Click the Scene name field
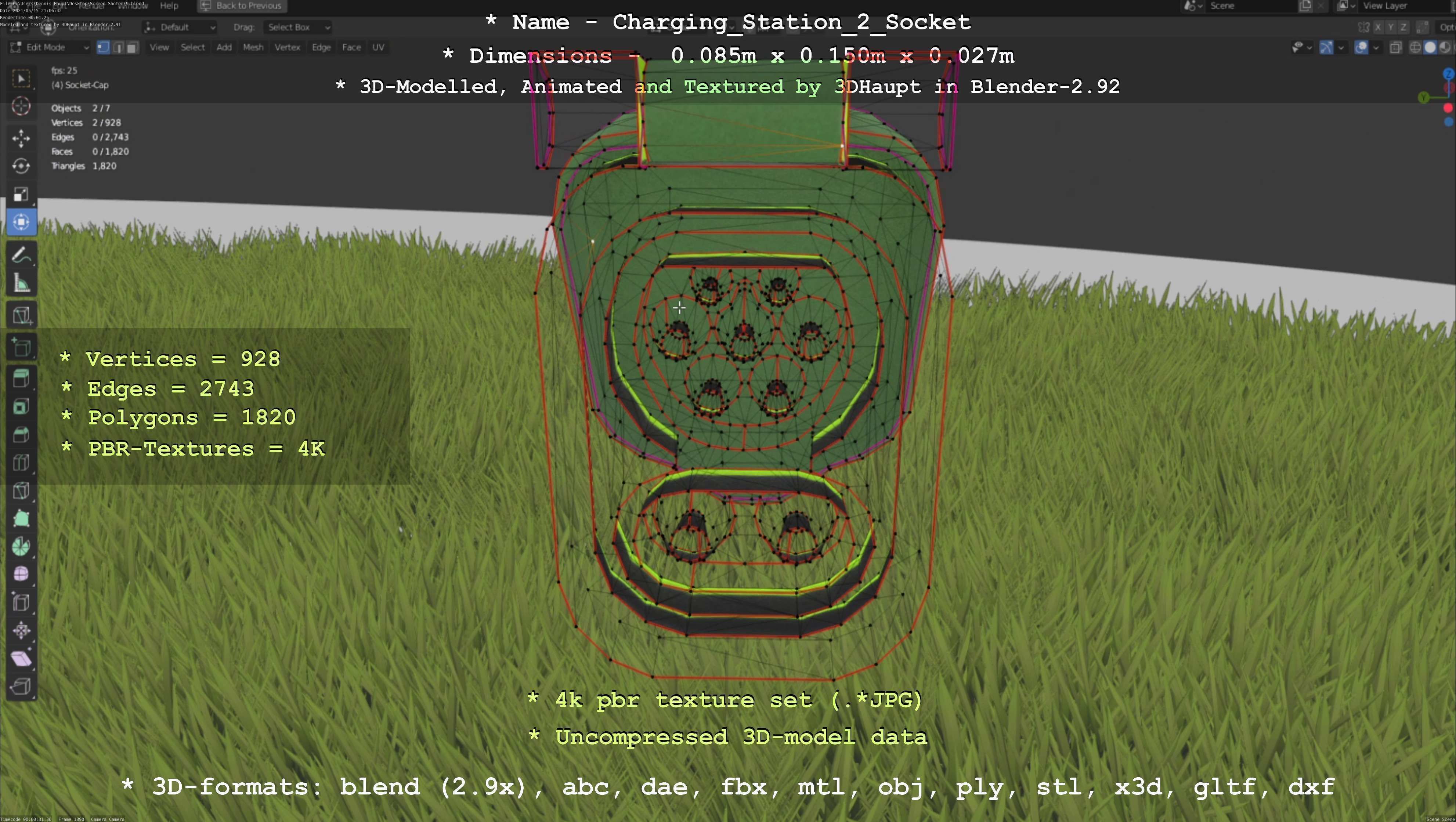1456x822 pixels. point(1251,6)
